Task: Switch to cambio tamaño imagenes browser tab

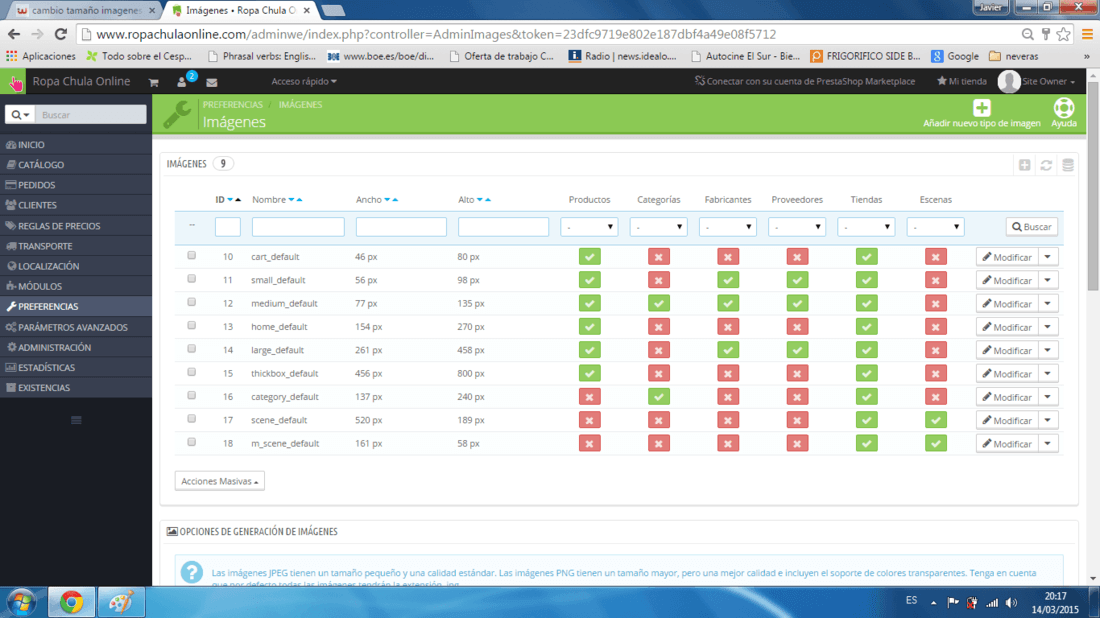Action: [86, 11]
